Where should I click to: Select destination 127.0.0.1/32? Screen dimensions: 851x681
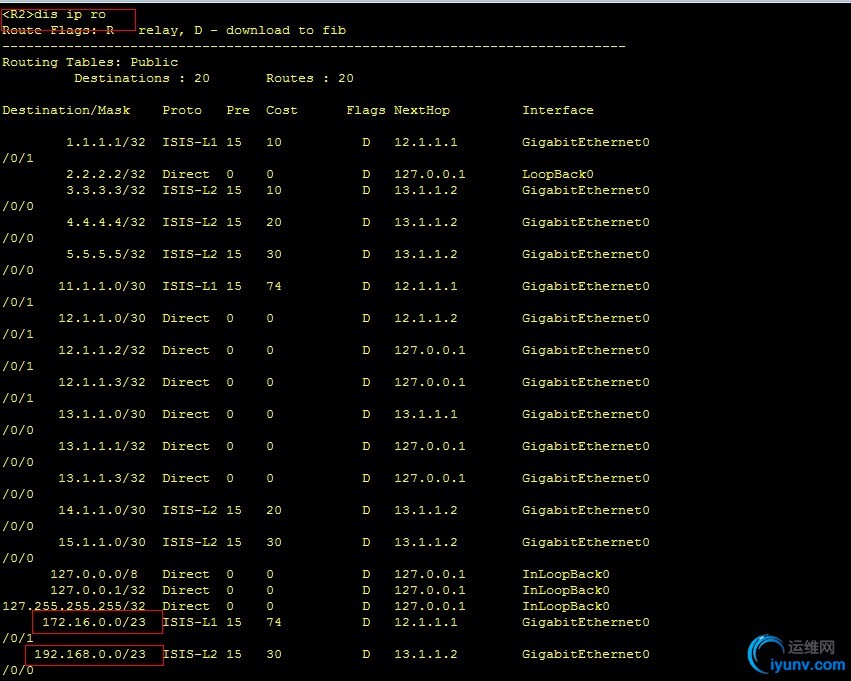[98, 590]
